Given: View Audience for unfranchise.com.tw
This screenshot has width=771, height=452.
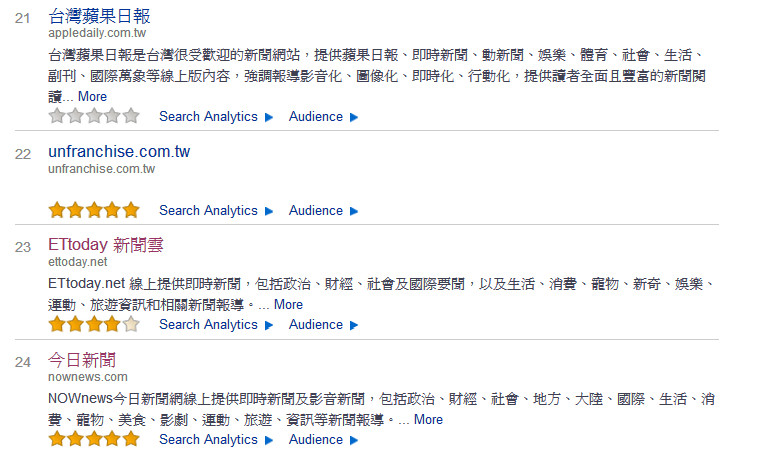Looking at the screenshot, I should [315, 211].
